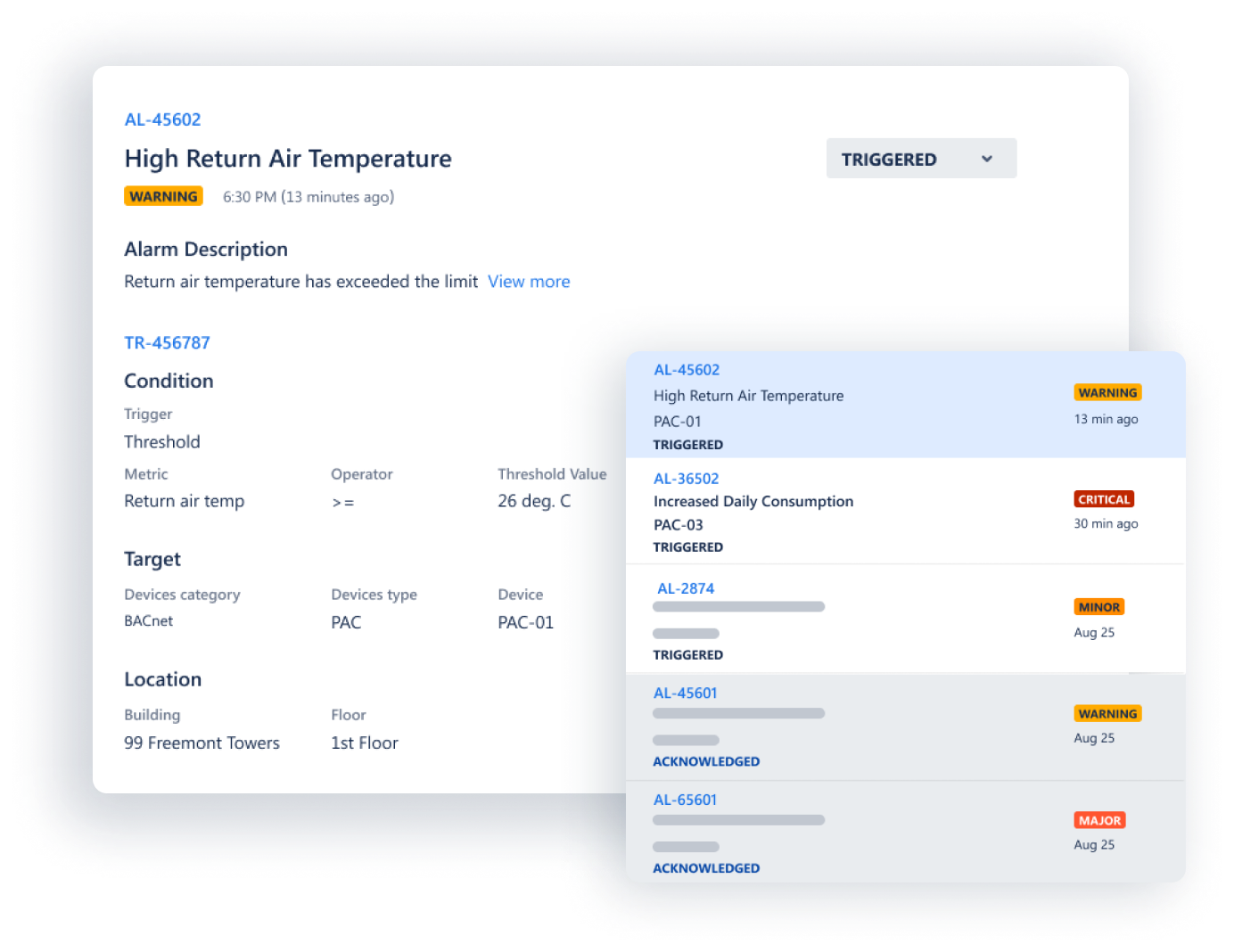The image size is (1234, 952).
Task: Click the MAJOR severity badge
Action: pyautogui.click(x=1099, y=820)
